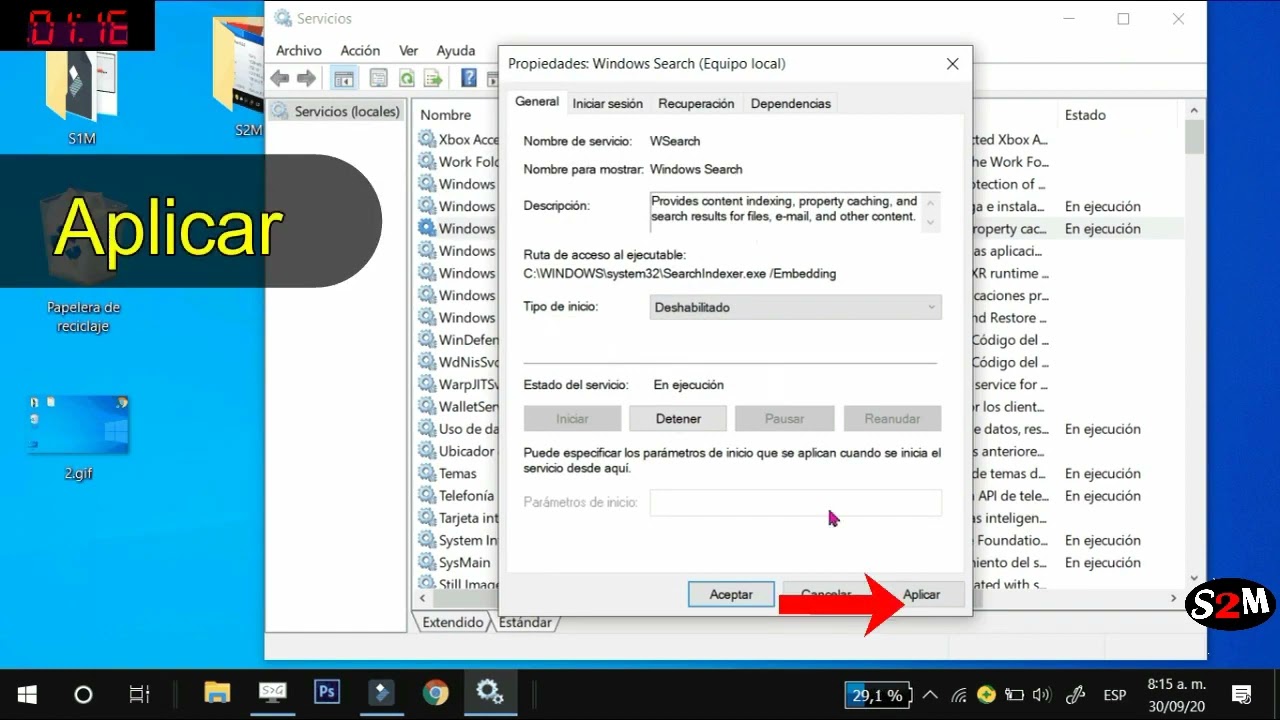Switch to the Estándar view tab
This screenshot has height=720, width=1280.
(525, 622)
